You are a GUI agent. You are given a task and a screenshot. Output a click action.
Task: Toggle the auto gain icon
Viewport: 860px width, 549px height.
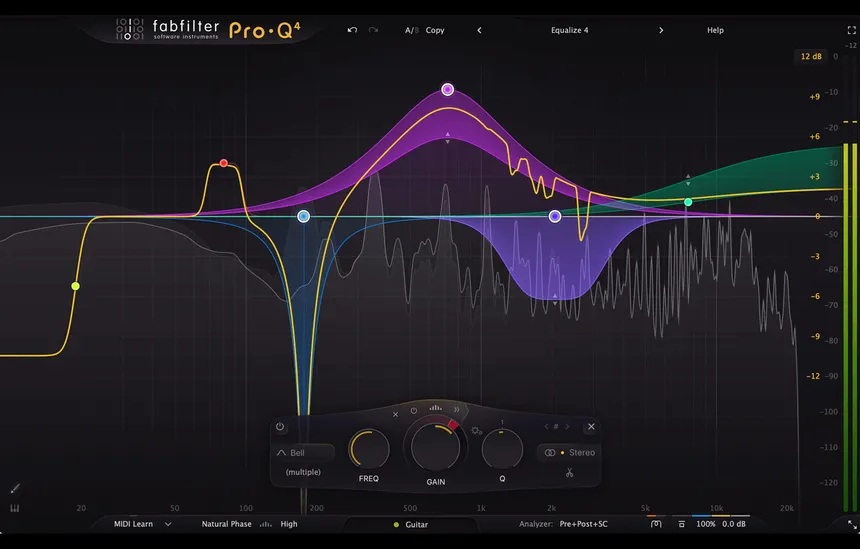pos(656,524)
